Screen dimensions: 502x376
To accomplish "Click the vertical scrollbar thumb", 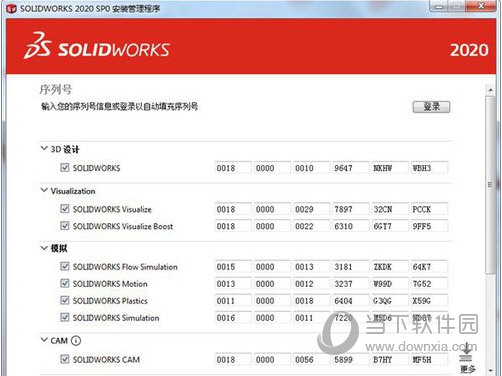I will tap(490, 185).
